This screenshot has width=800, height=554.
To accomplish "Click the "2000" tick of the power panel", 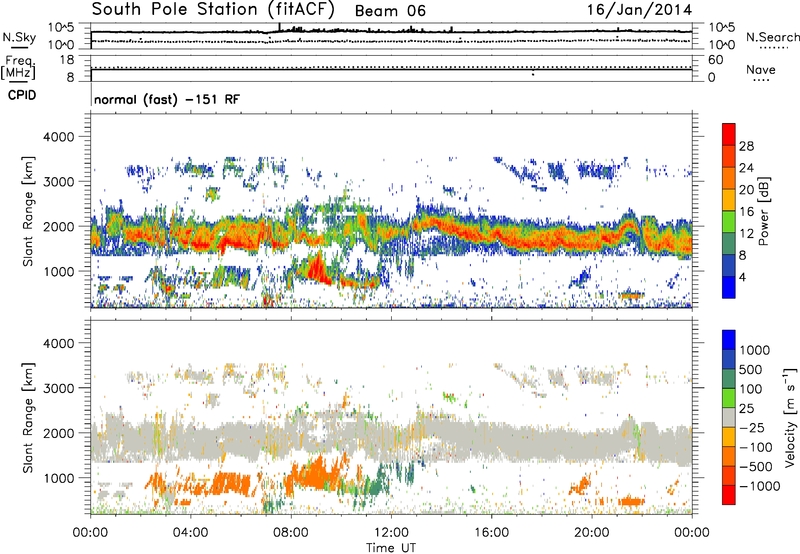I will [x=58, y=226].
